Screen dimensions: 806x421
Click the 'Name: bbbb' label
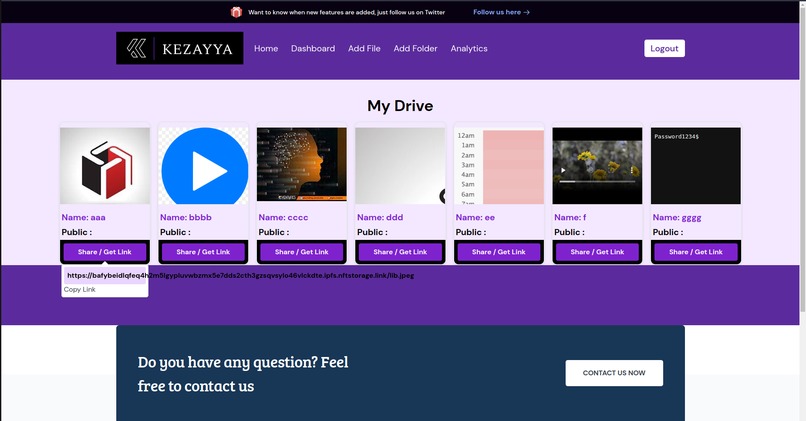(x=186, y=217)
